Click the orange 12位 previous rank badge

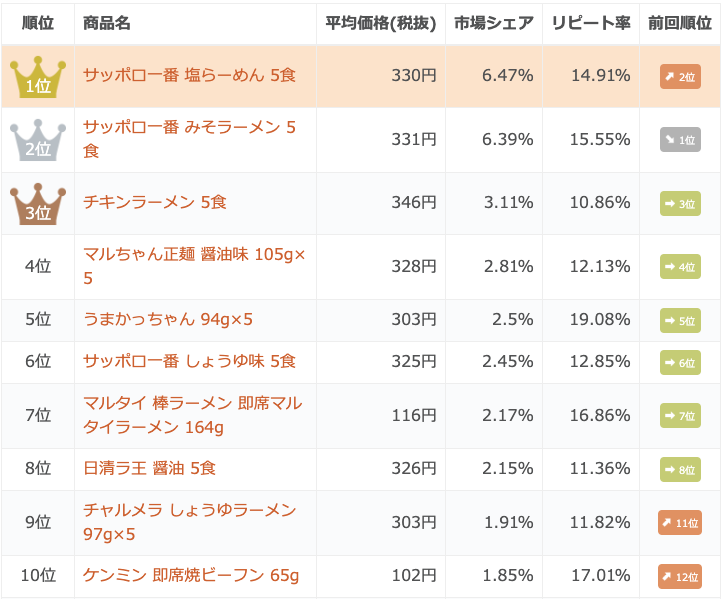click(680, 576)
